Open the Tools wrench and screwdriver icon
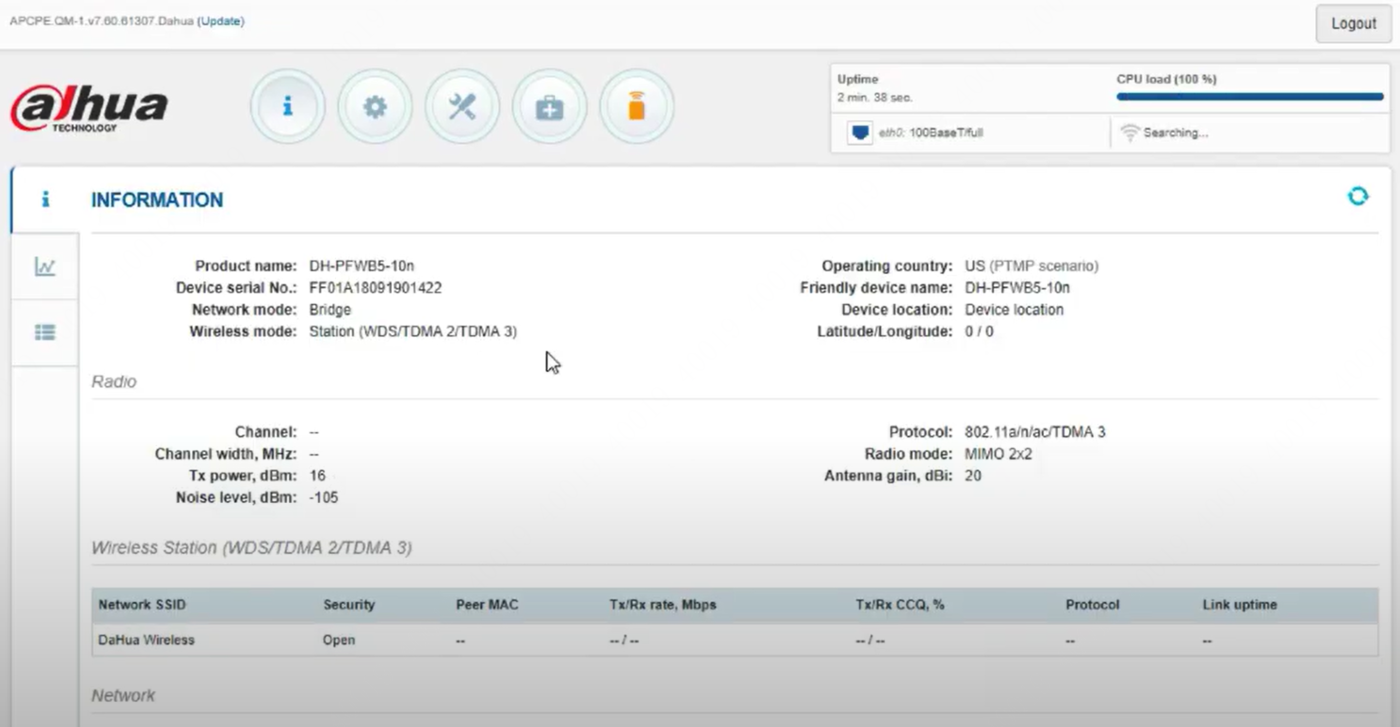This screenshot has width=1400, height=727. [462, 106]
